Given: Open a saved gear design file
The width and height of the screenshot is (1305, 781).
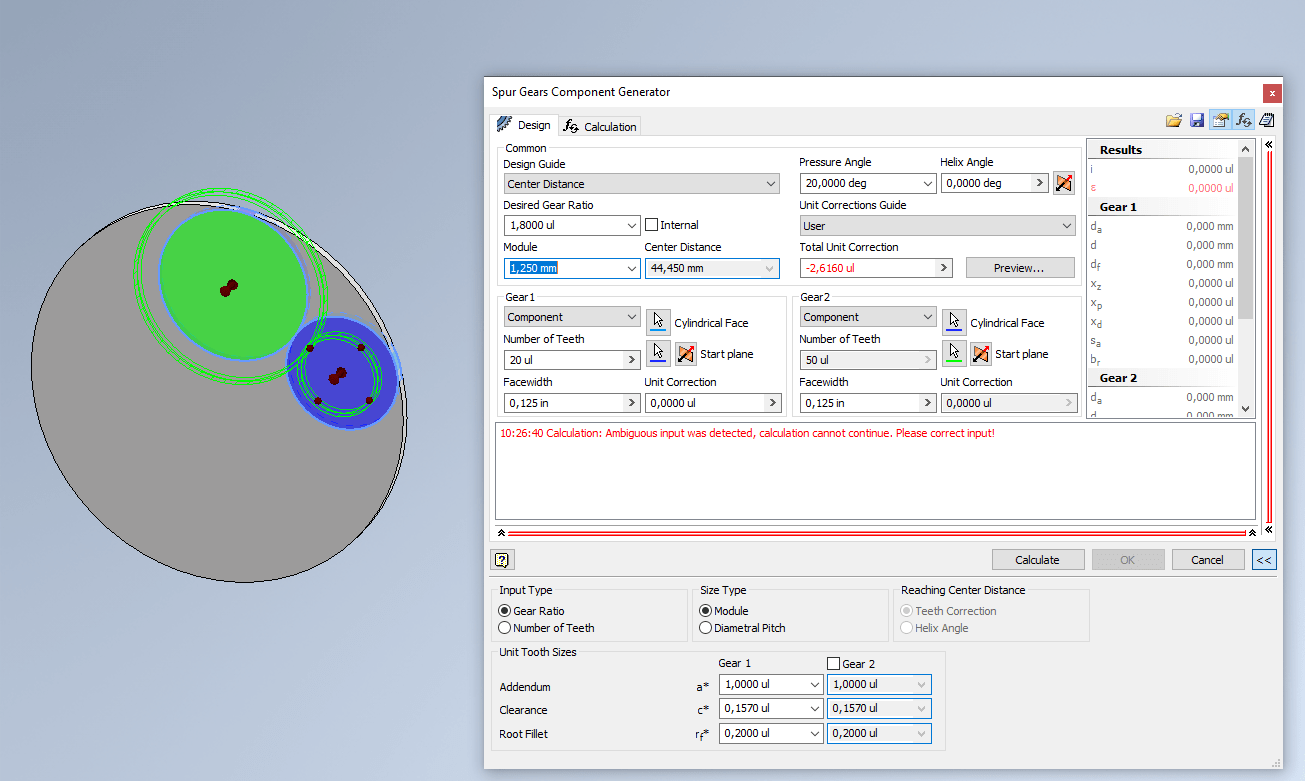Looking at the screenshot, I should tap(1174, 119).
